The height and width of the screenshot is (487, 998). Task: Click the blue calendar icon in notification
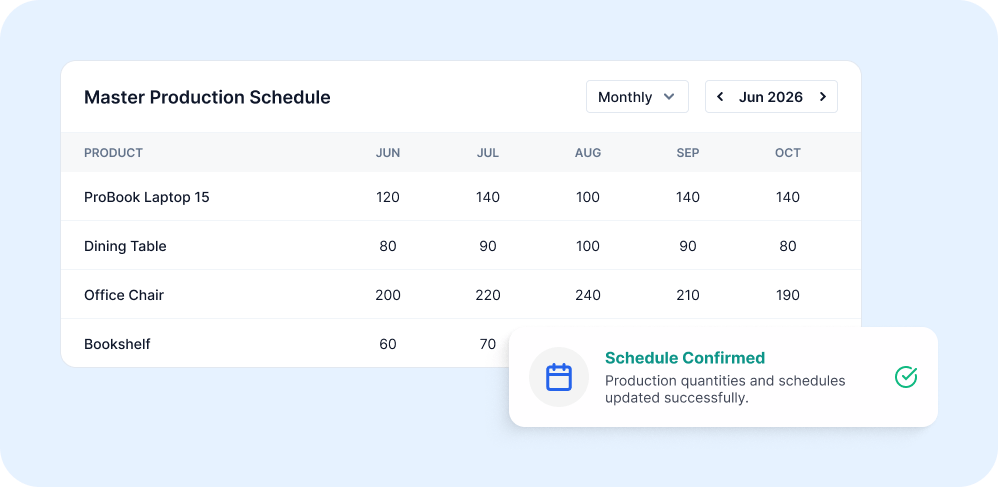tap(559, 377)
